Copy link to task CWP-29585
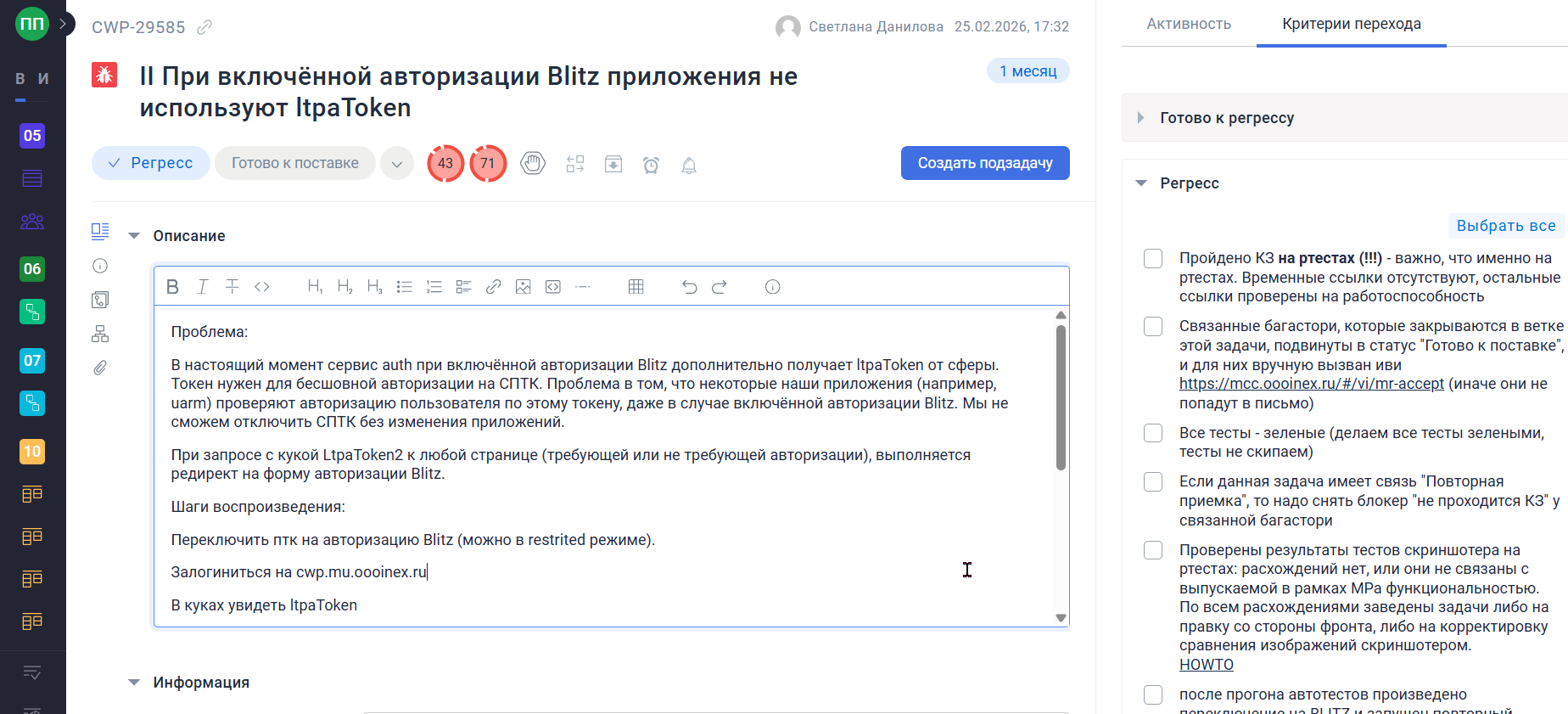The height and width of the screenshot is (714, 1568). tap(204, 27)
